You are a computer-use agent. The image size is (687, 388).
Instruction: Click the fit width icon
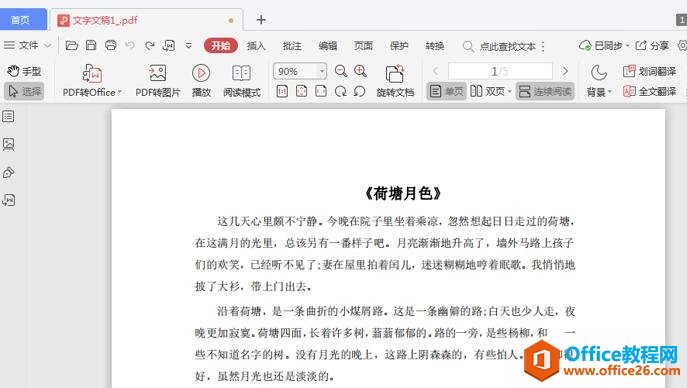(x=321, y=91)
